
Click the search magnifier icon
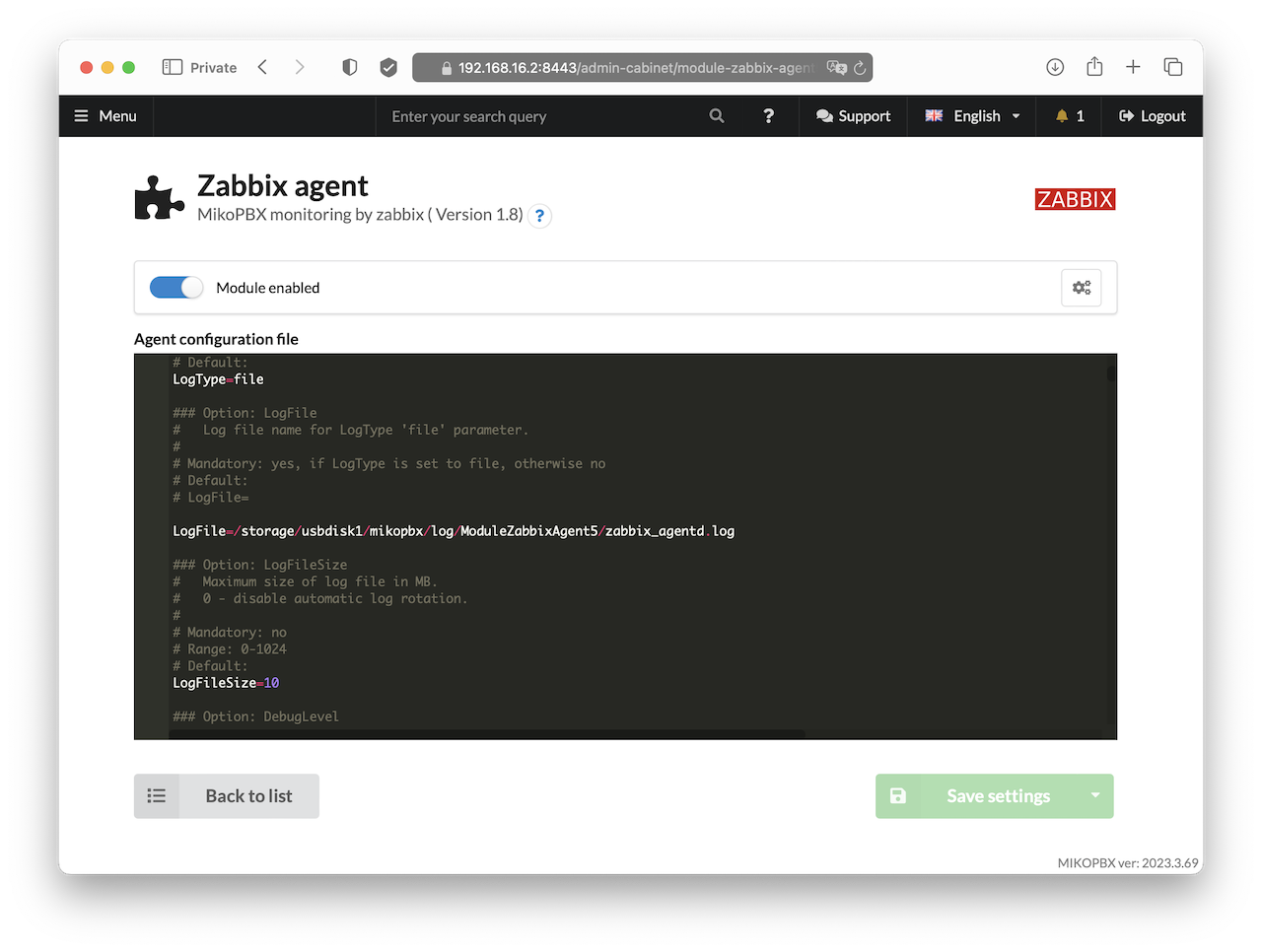click(717, 116)
